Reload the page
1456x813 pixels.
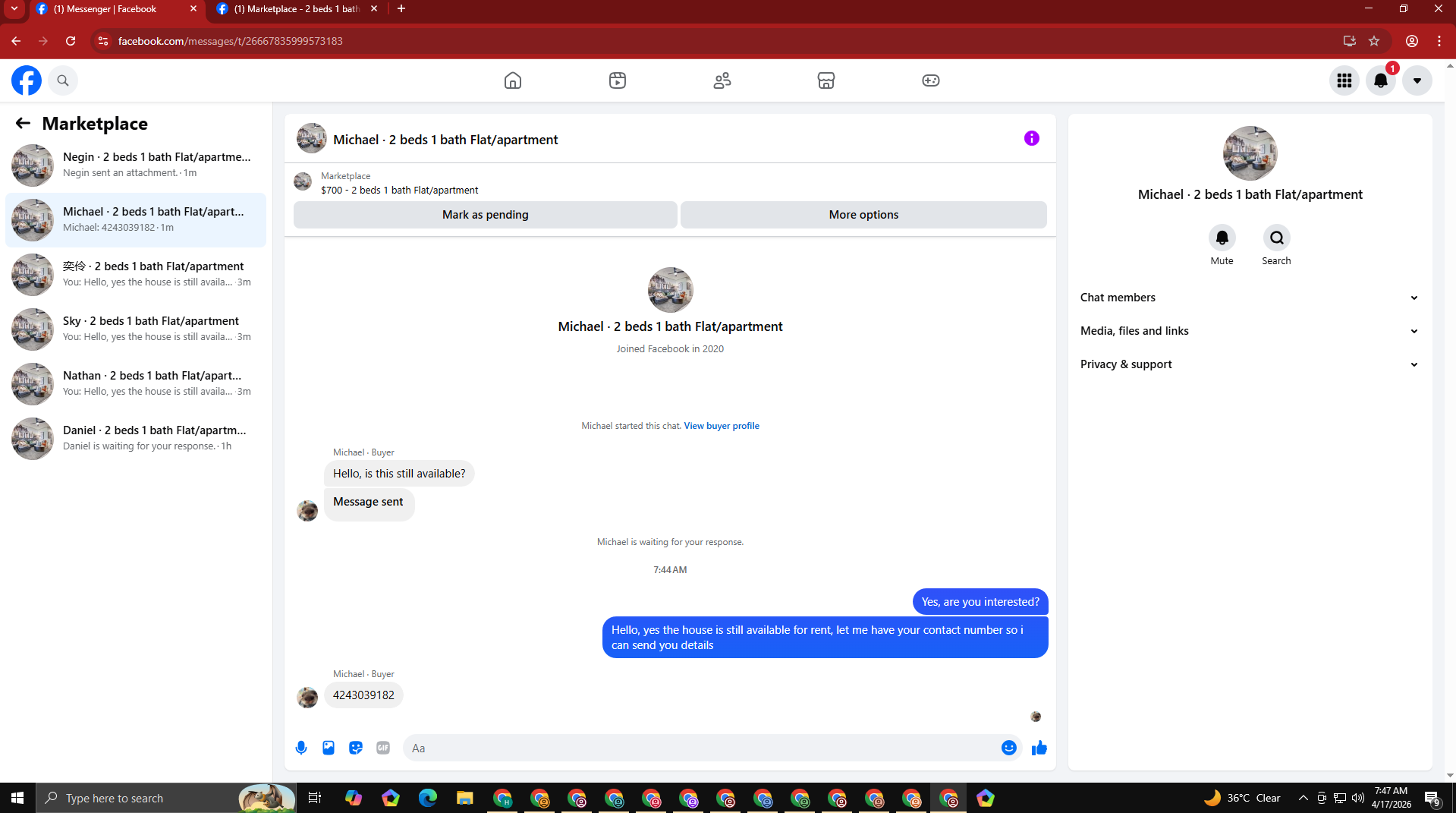pyautogui.click(x=71, y=41)
